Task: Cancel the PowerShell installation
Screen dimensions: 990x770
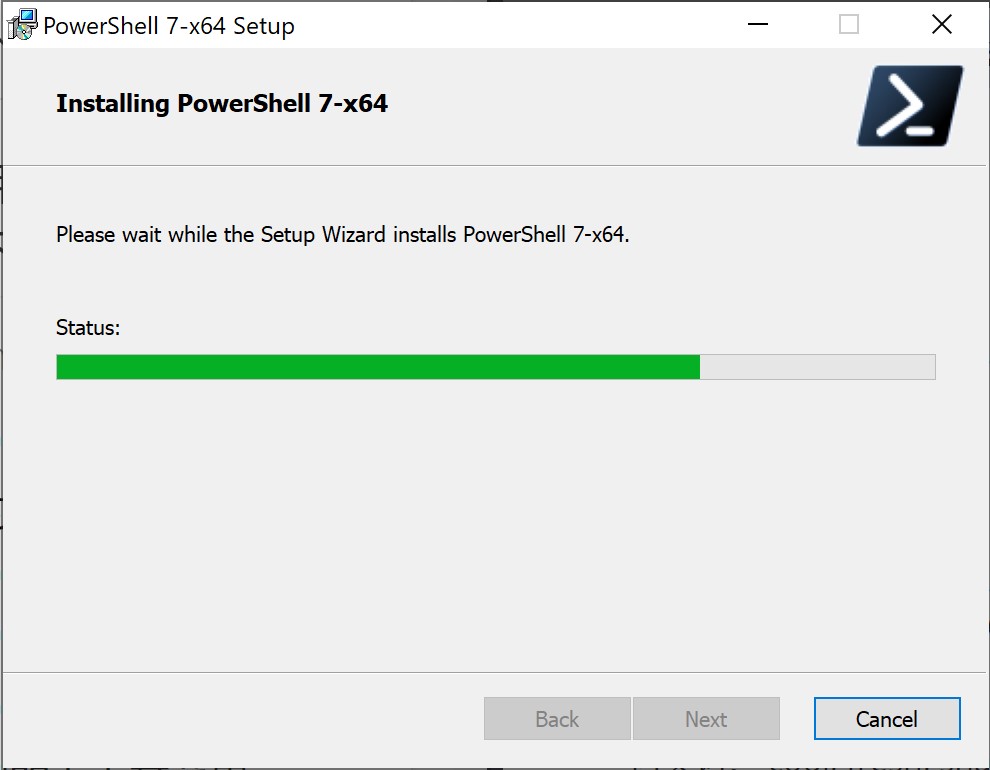Action: click(x=886, y=718)
